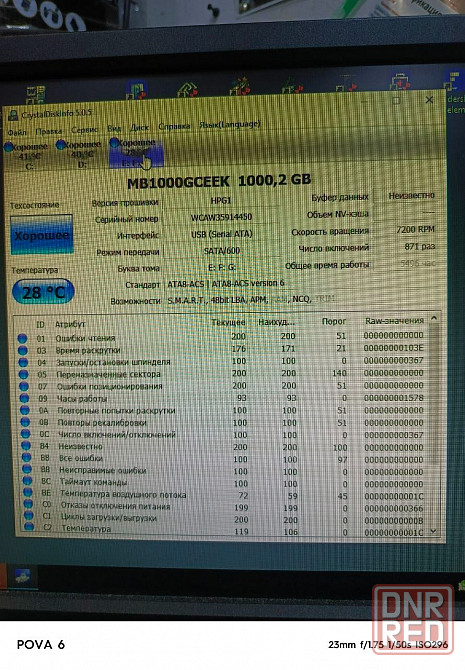Open the Язык(Language) menu

pyautogui.click(x=230, y=124)
